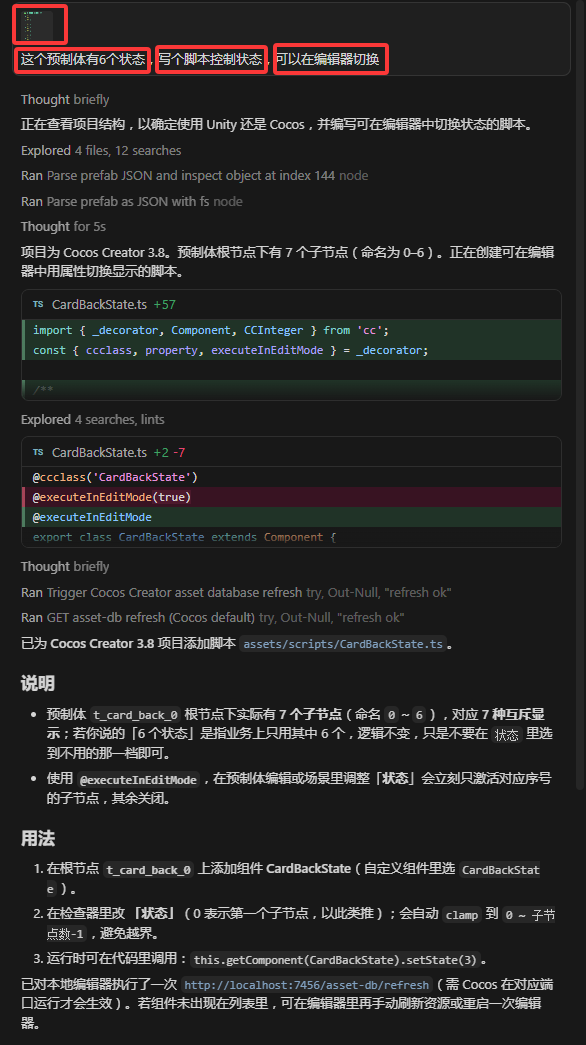This screenshot has width=586, height=1045.
Task: Open the attached image thumbnail in the user message
Action: tap(37, 25)
